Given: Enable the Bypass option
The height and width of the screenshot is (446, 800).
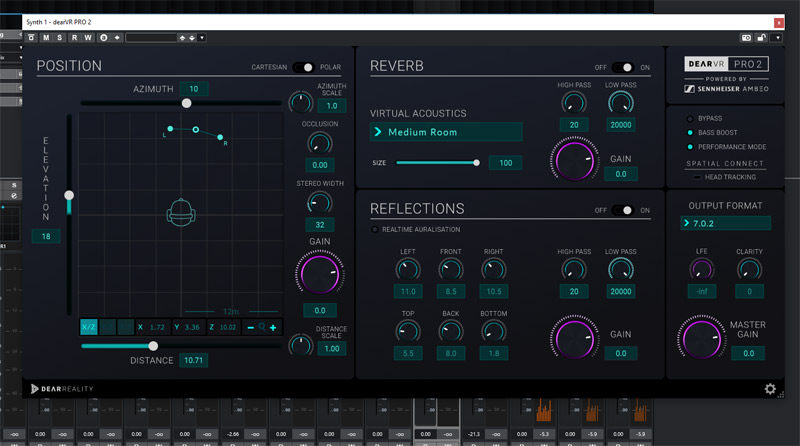Looking at the screenshot, I should pyautogui.click(x=689, y=118).
